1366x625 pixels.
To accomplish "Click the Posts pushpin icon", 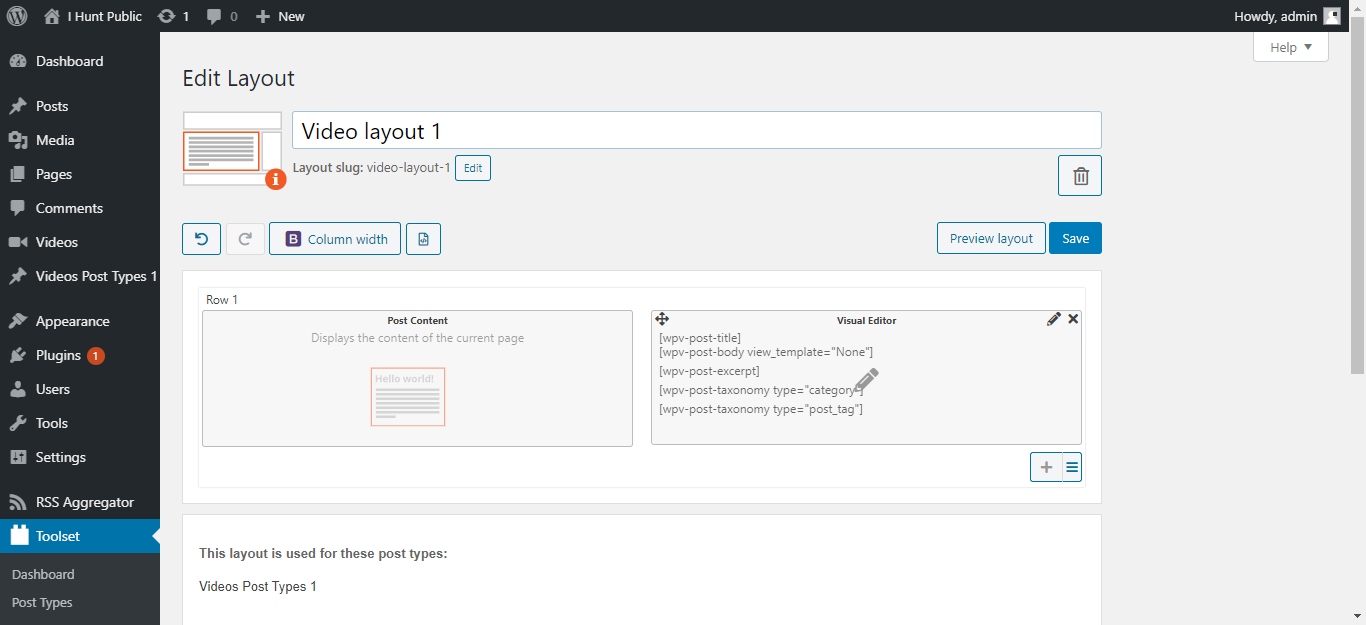I will pyautogui.click(x=18, y=106).
